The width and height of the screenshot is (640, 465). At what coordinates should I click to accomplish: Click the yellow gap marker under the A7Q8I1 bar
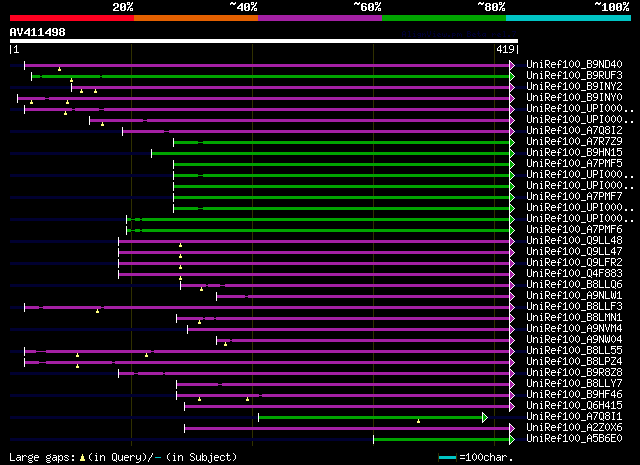[418, 421]
